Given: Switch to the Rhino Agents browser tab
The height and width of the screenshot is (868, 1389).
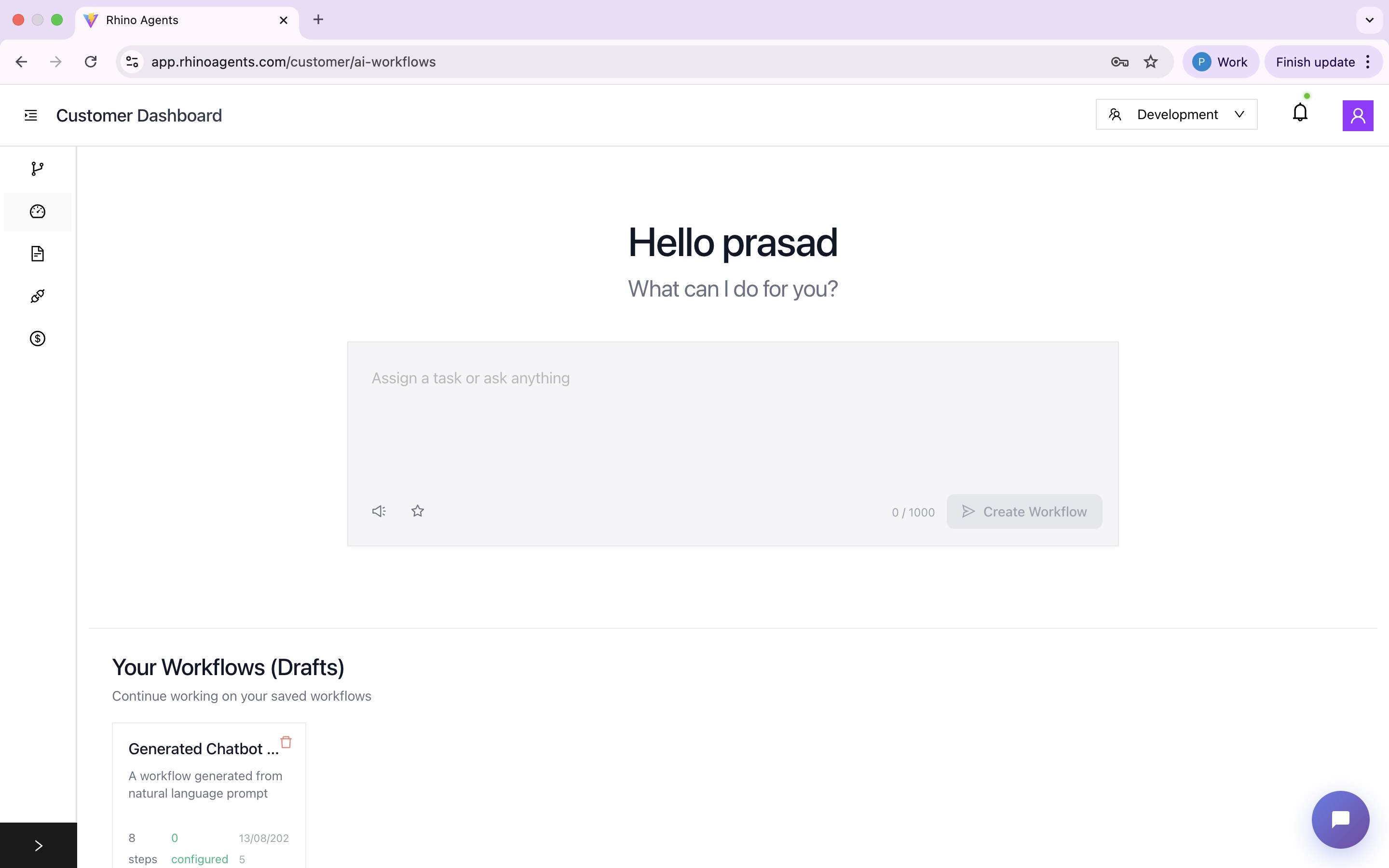Looking at the screenshot, I should (142, 19).
